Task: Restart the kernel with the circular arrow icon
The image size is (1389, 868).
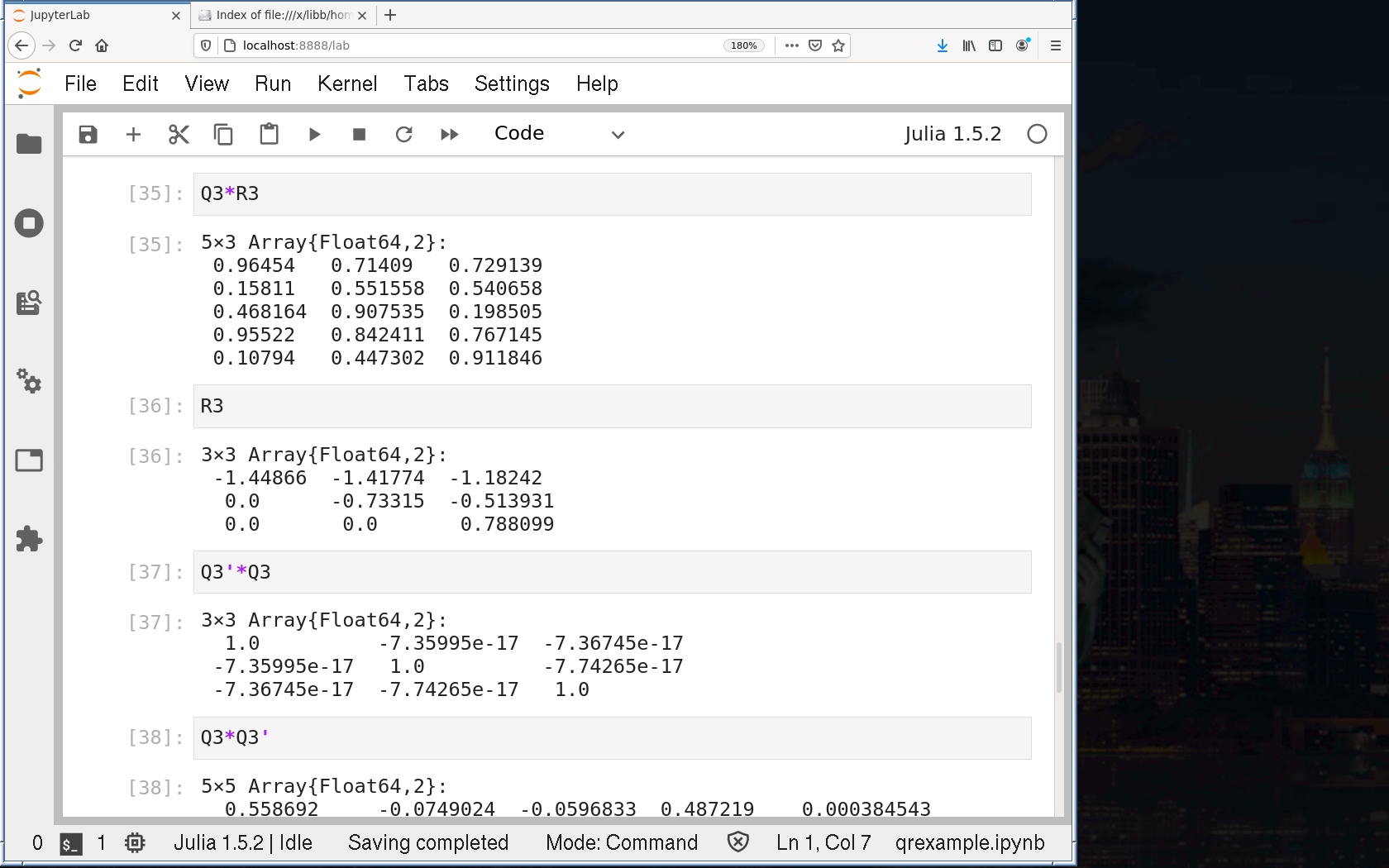Action: [403, 134]
